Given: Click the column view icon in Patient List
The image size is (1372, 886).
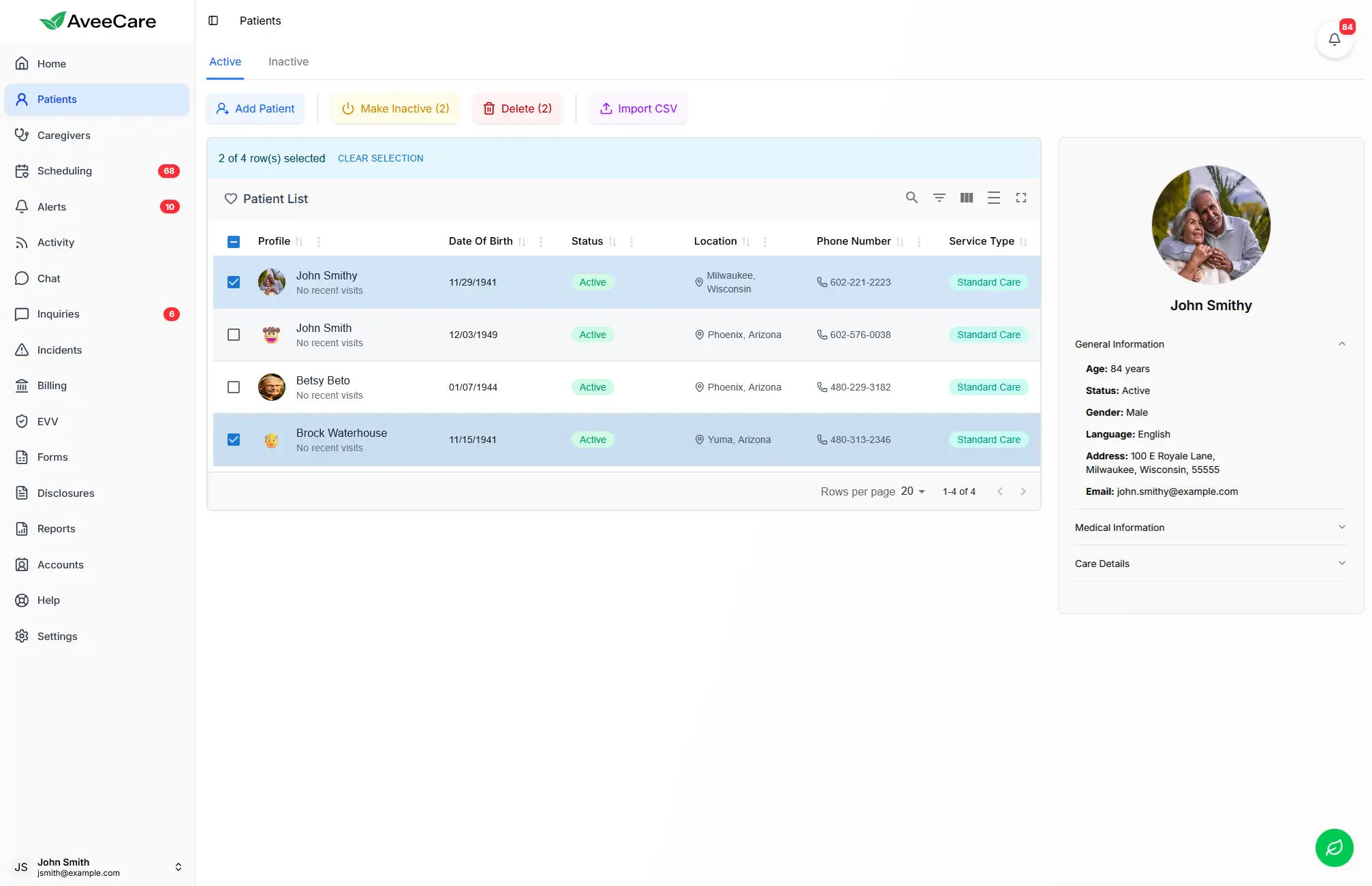Looking at the screenshot, I should (x=966, y=198).
